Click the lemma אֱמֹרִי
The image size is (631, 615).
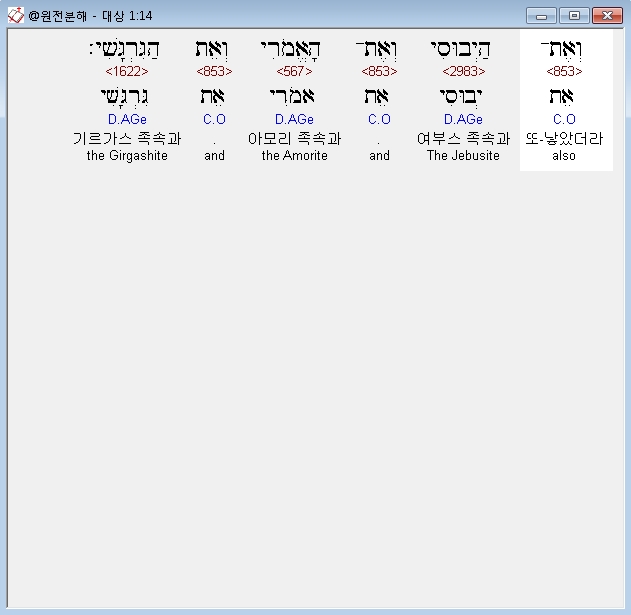[x=292, y=97]
